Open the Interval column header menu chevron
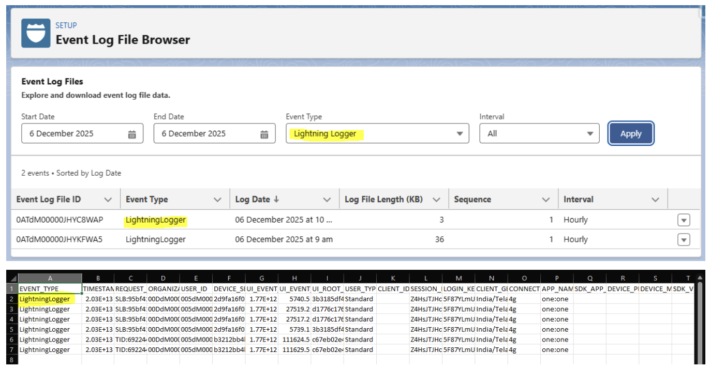 point(655,200)
